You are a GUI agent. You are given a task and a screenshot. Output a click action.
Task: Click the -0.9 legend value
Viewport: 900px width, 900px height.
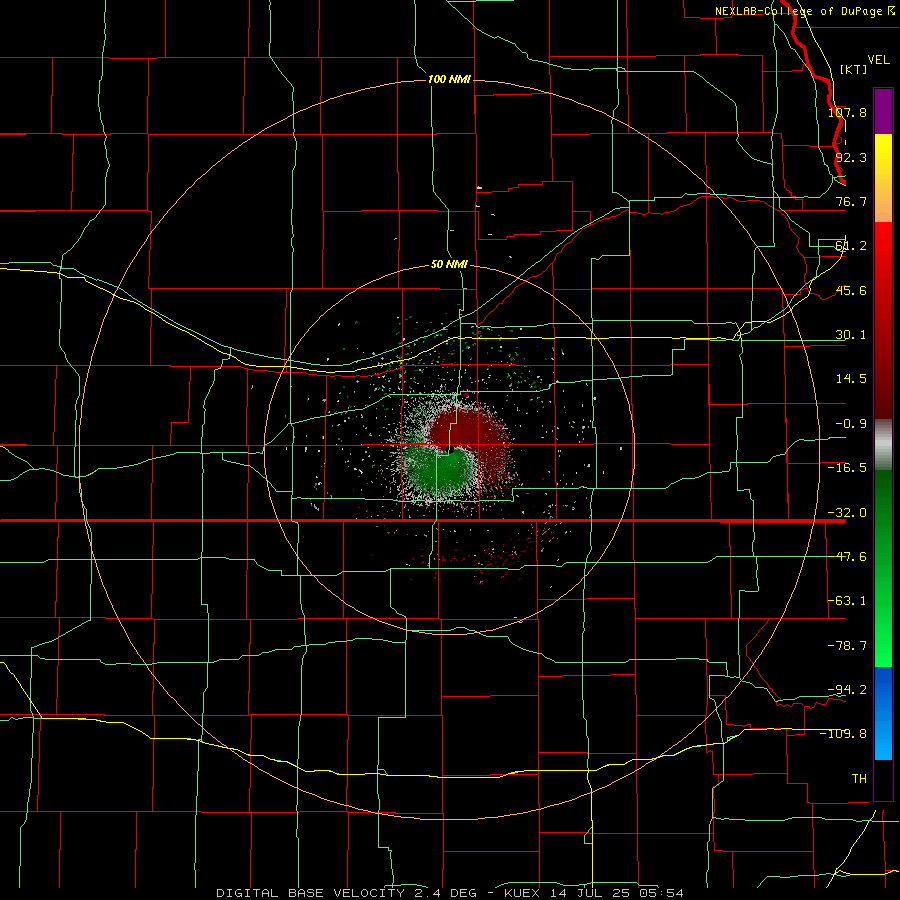pyautogui.click(x=851, y=424)
